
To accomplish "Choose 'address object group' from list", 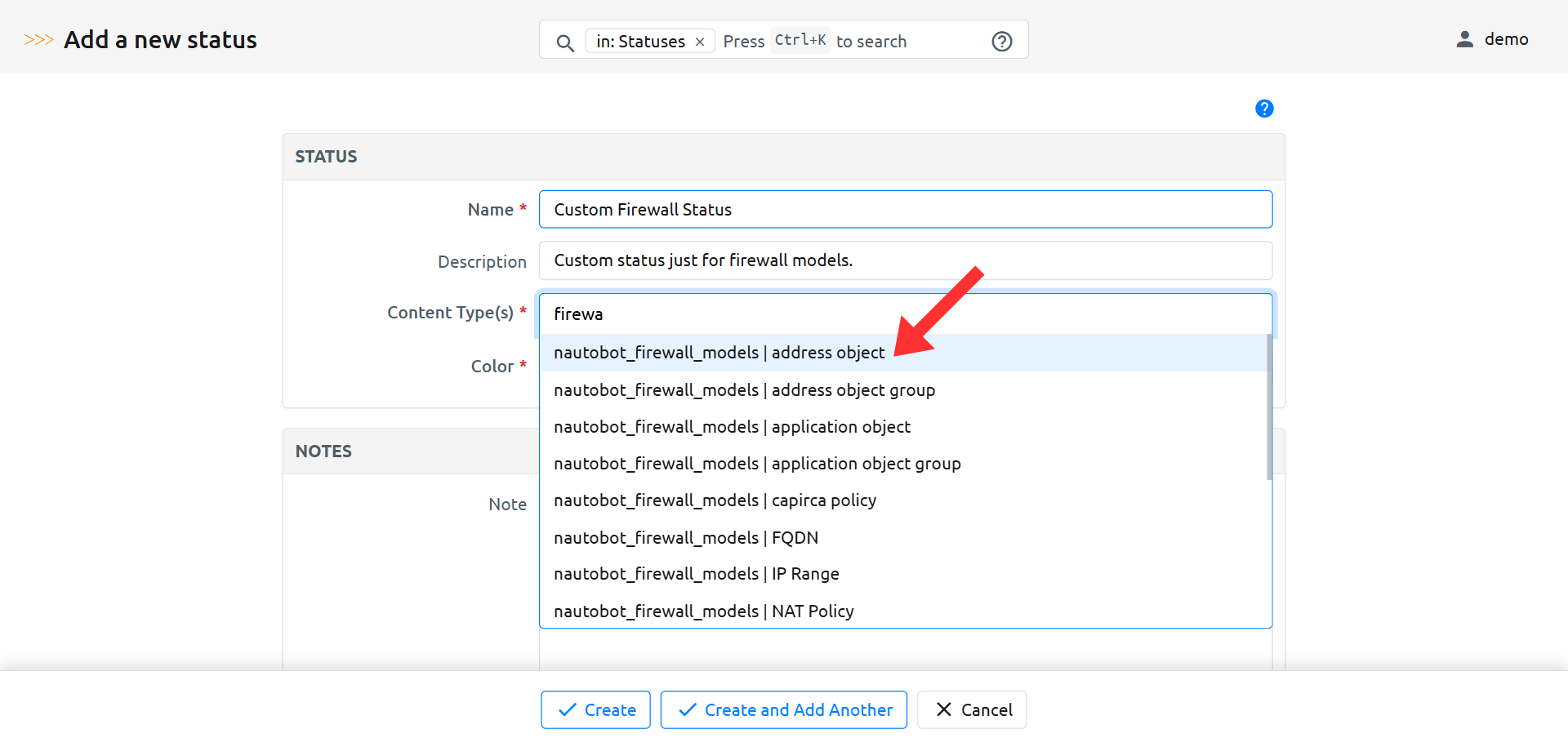I will tap(744, 390).
